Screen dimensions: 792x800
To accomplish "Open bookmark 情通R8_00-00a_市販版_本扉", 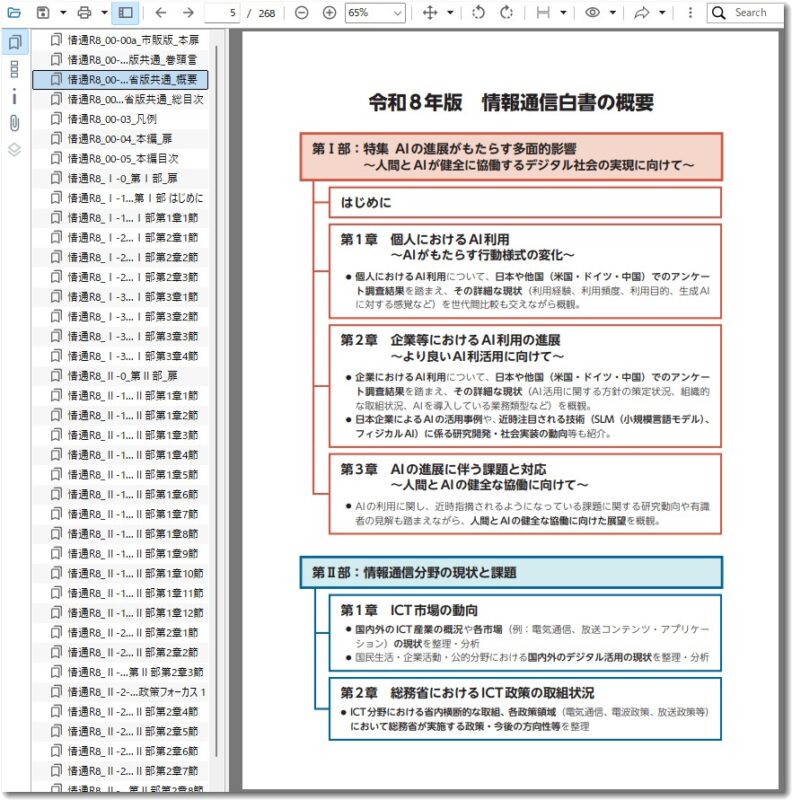I will pos(121,40).
